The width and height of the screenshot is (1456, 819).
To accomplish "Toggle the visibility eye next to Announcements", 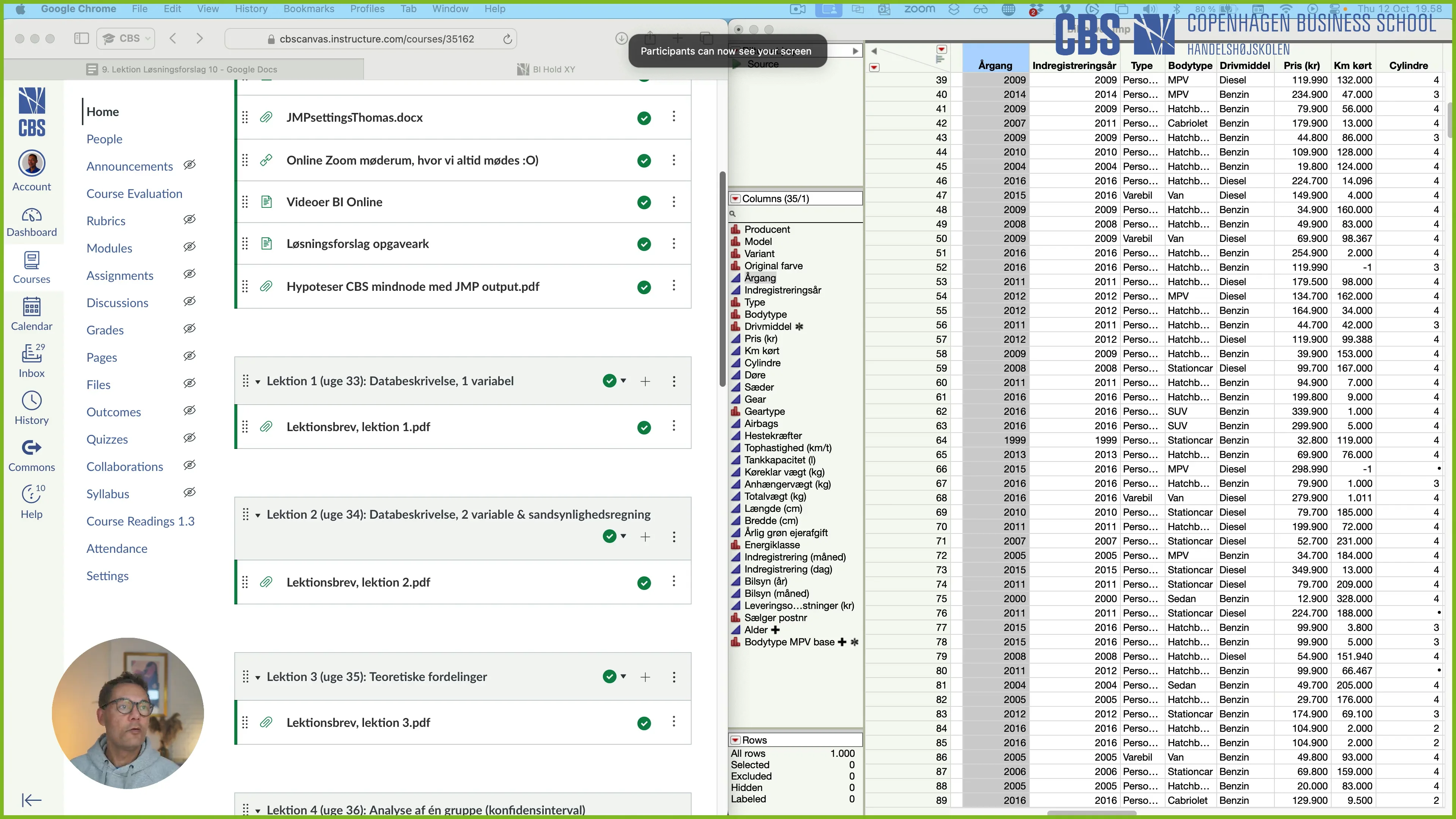I will click(190, 165).
